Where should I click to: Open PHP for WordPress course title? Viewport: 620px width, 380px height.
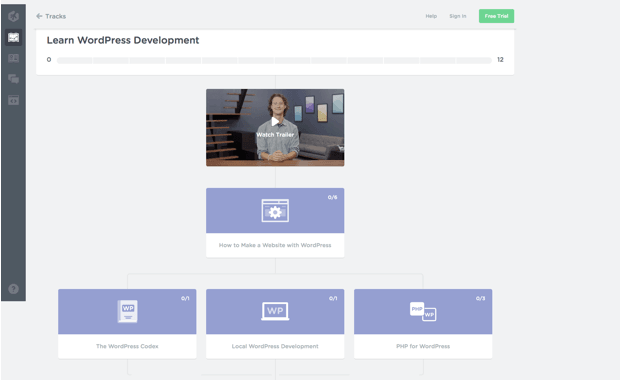tap(423, 346)
